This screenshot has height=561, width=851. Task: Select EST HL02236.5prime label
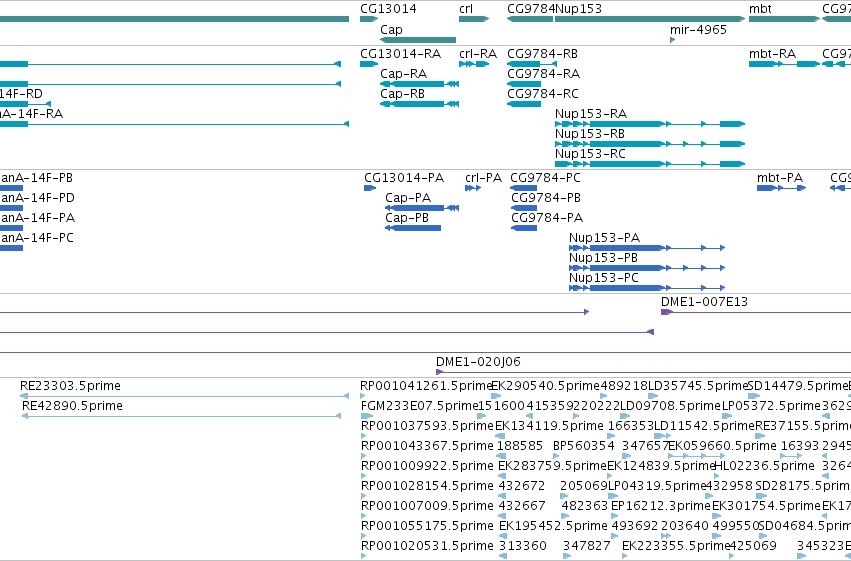coord(764,466)
